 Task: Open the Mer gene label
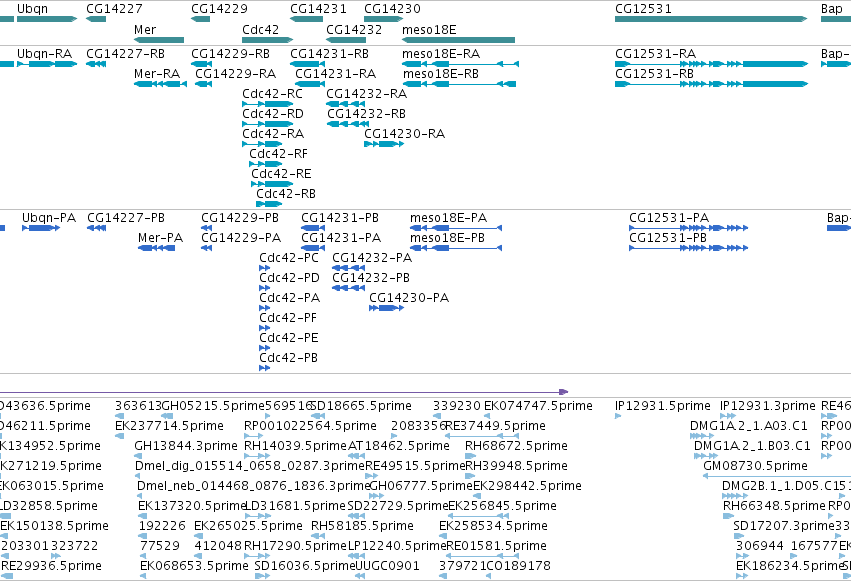pyautogui.click(x=145, y=30)
